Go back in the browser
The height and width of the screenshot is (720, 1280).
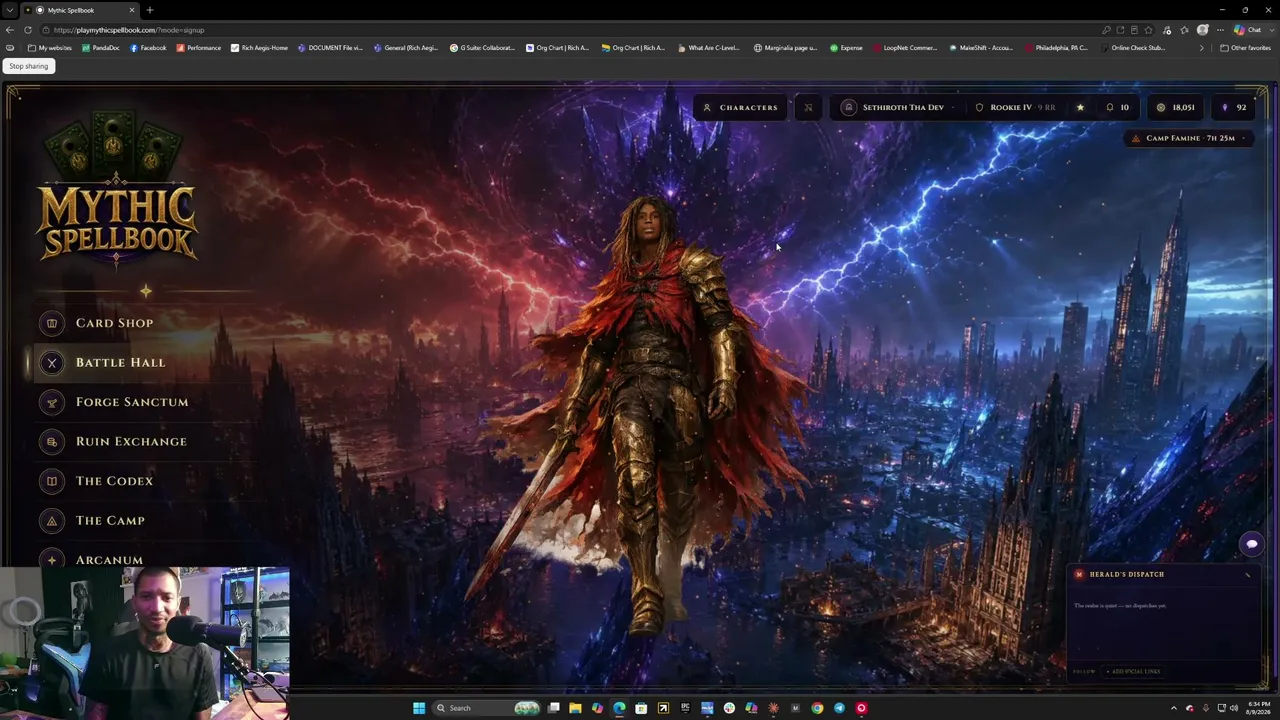click(x=9, y=30)
